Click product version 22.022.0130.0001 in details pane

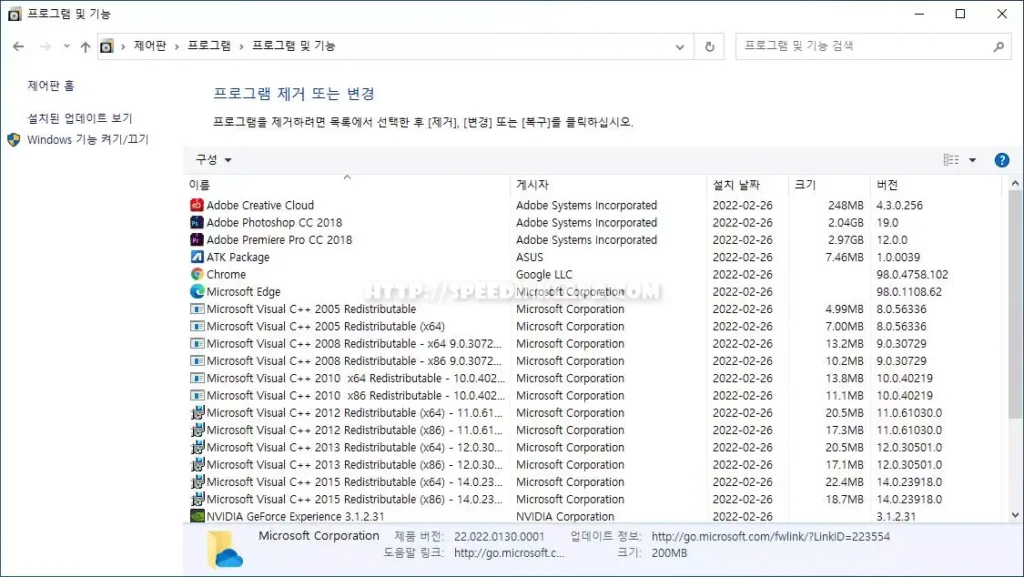click(499, 537)
